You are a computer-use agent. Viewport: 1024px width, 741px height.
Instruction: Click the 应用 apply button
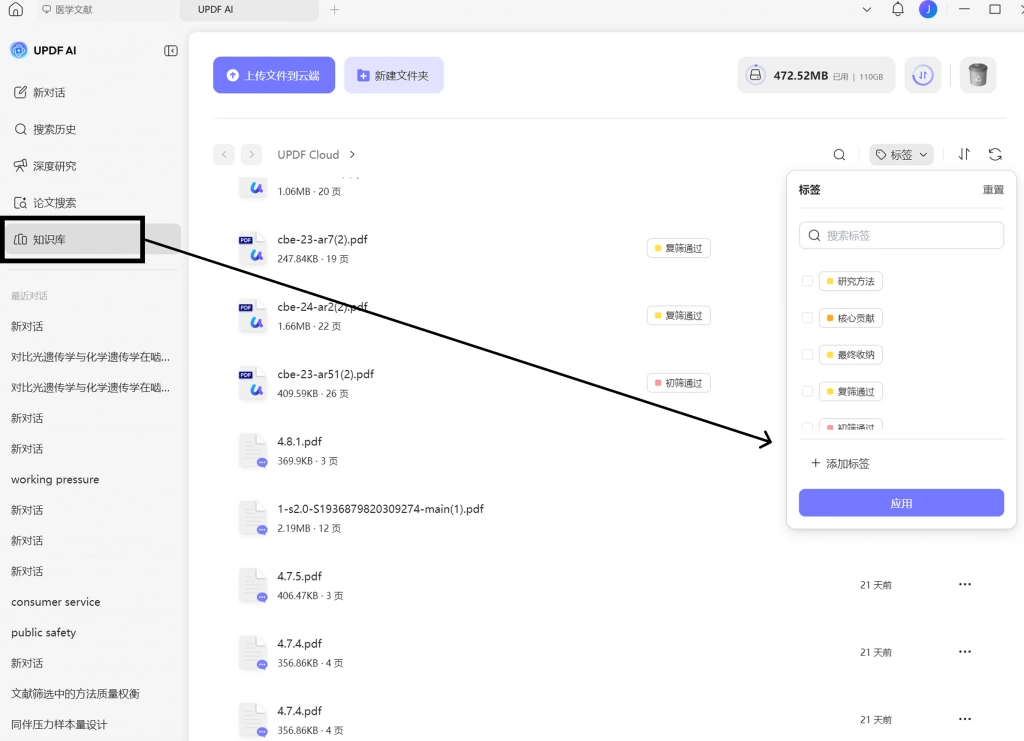[901, 503]
